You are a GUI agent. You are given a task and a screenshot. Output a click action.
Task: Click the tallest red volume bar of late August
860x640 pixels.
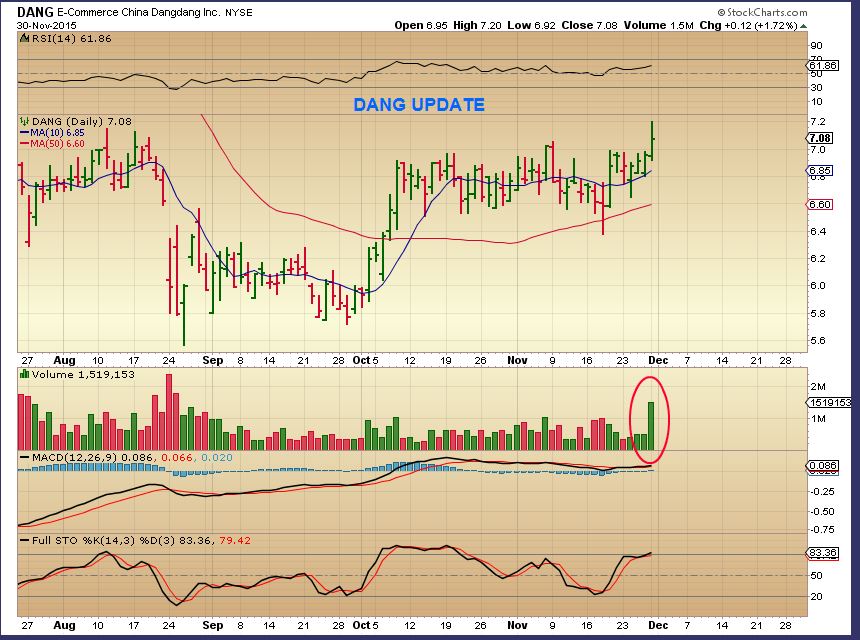click(x=169, y=412)
